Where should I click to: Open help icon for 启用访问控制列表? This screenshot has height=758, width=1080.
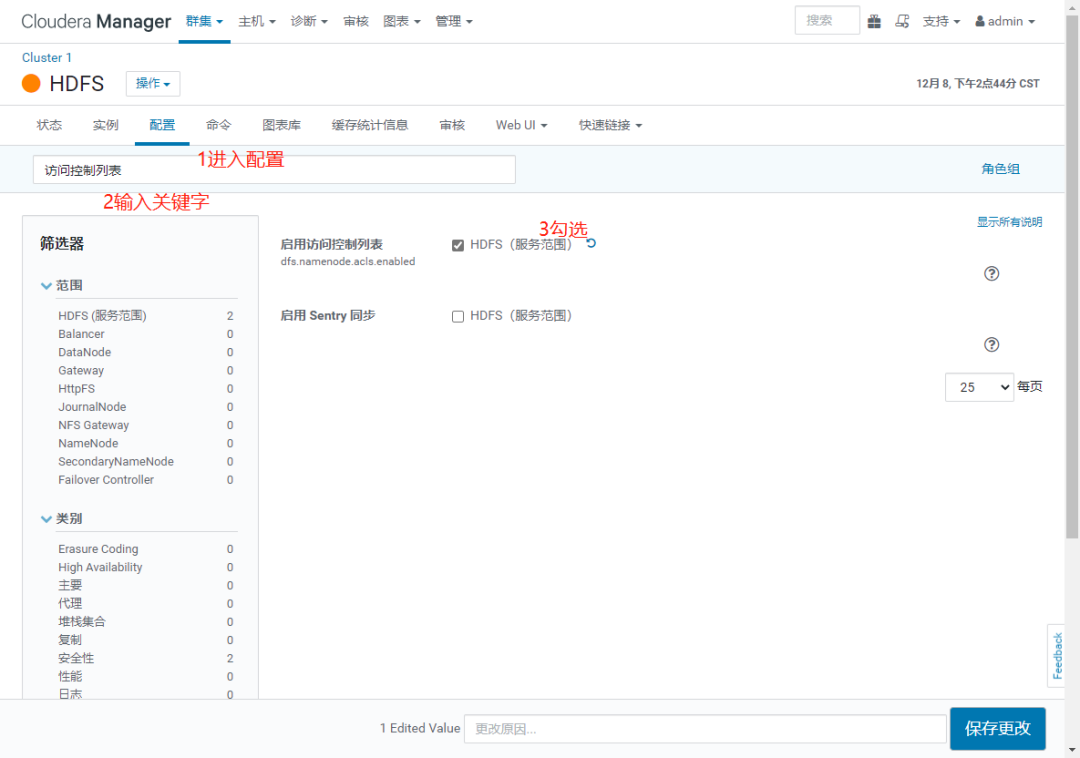(x=991, y=273)
